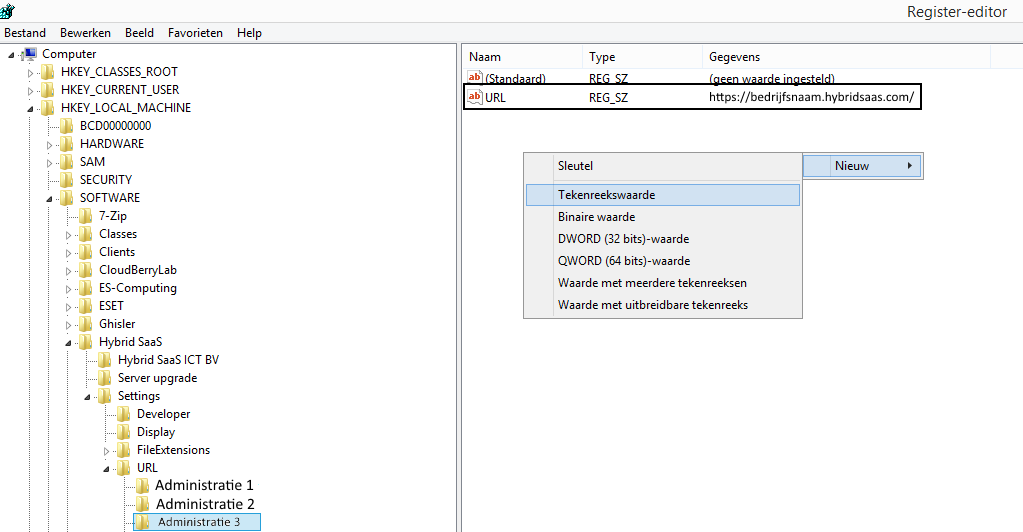Collapse the HKEY_LOCAL_MACHINE branch
Screen dimensions: 1023x532
tap(31, 108)
